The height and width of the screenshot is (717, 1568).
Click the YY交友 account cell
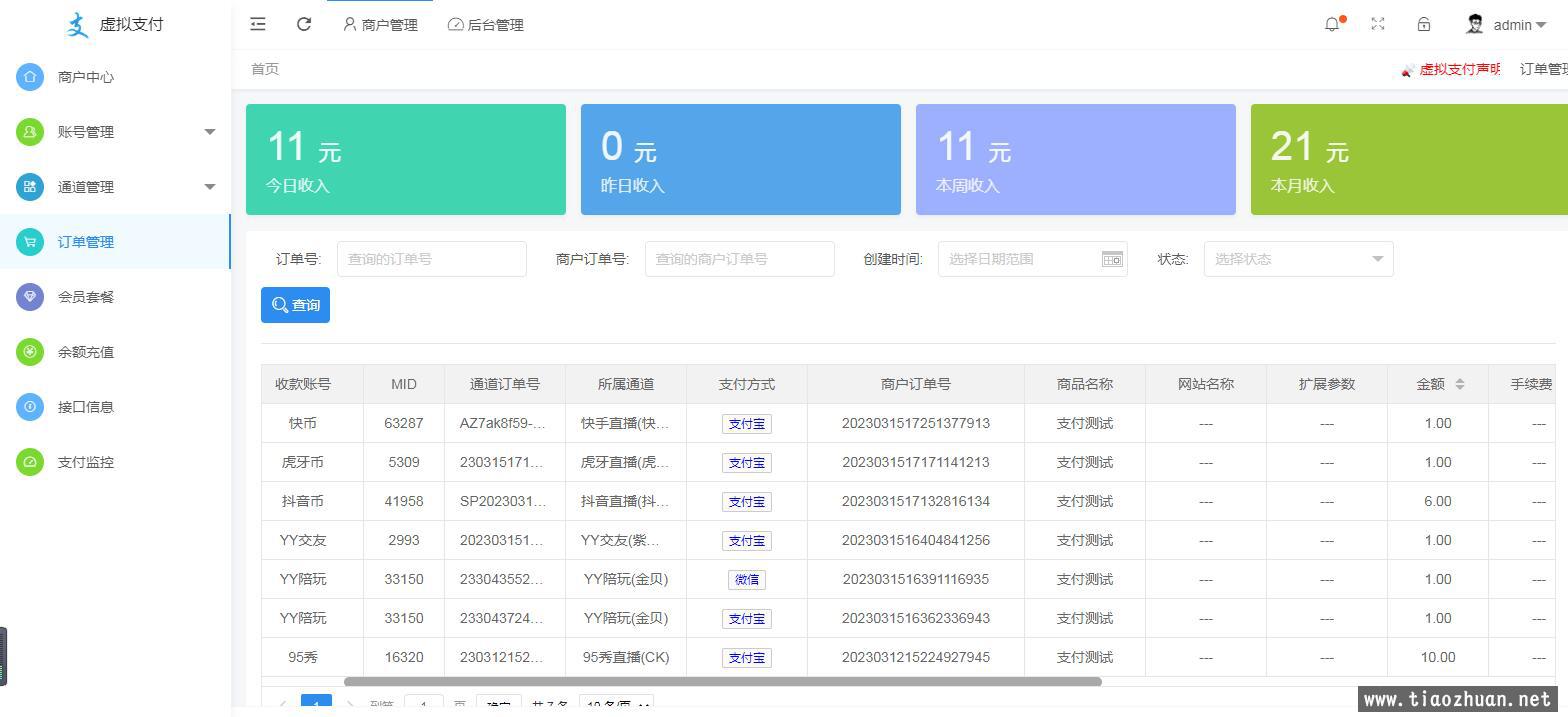(303, 540)
